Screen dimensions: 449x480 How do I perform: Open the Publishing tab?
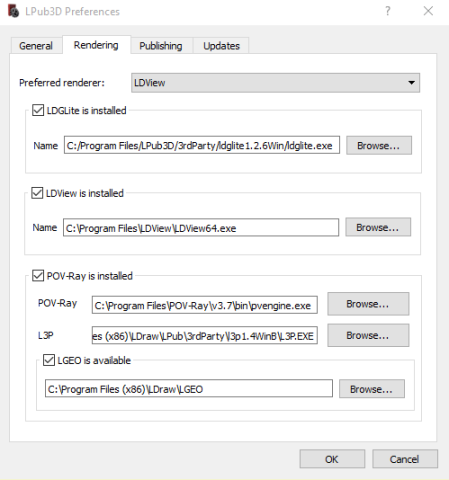point(161,46)
